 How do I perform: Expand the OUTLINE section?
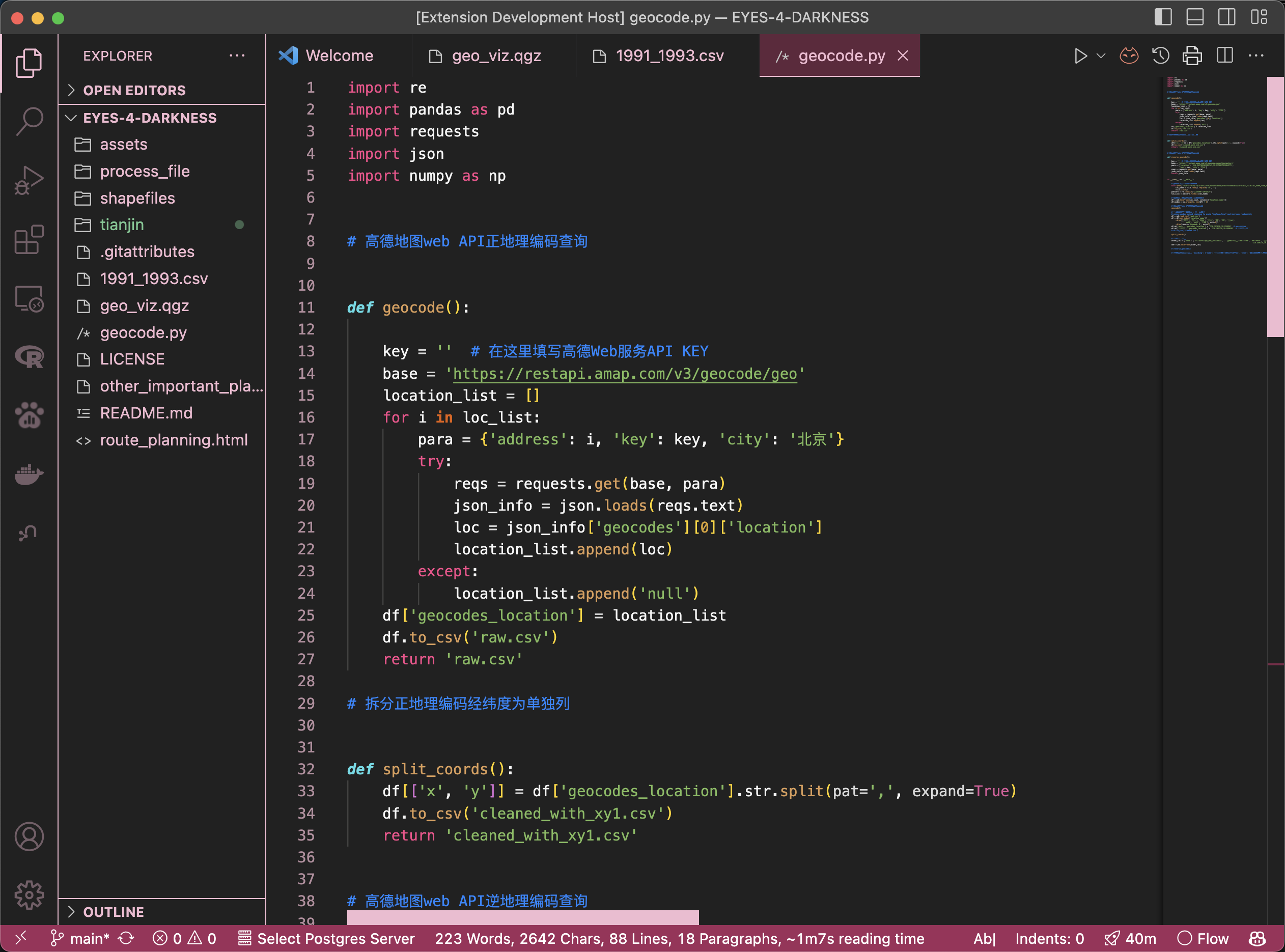(114, 912)
